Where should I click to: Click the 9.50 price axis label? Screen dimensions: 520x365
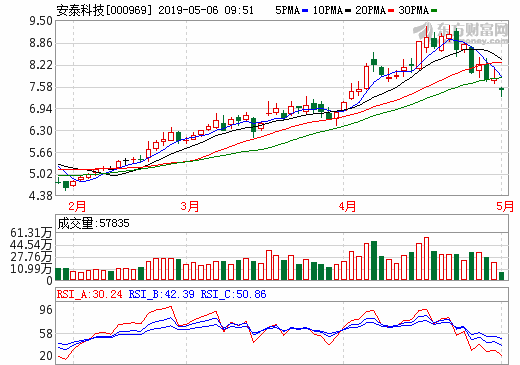point(41,21)
